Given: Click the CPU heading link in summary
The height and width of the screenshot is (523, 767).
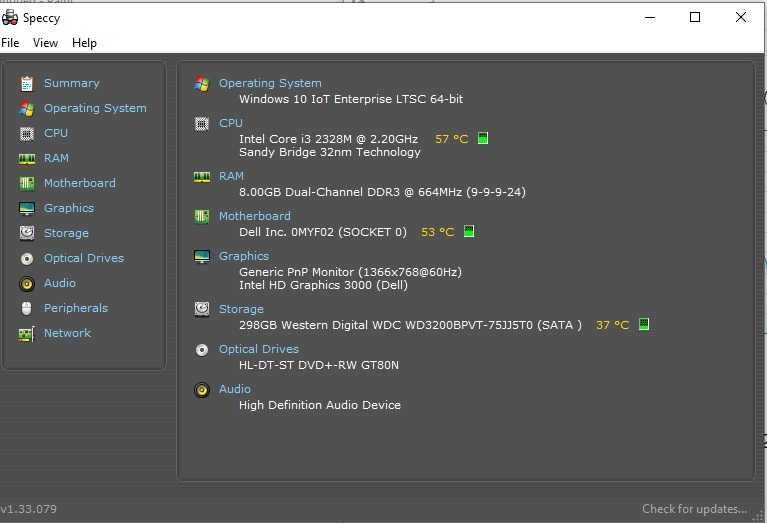Looking at the screenshot, I should pos(231,123).
